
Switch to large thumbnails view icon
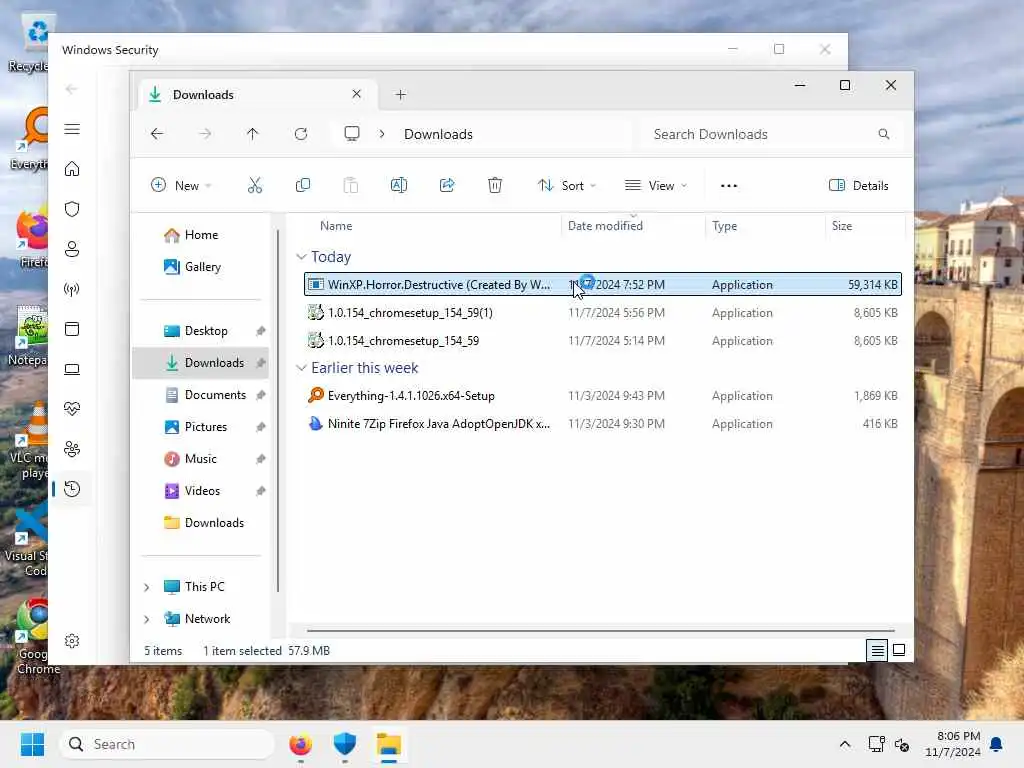coord(899,650)
